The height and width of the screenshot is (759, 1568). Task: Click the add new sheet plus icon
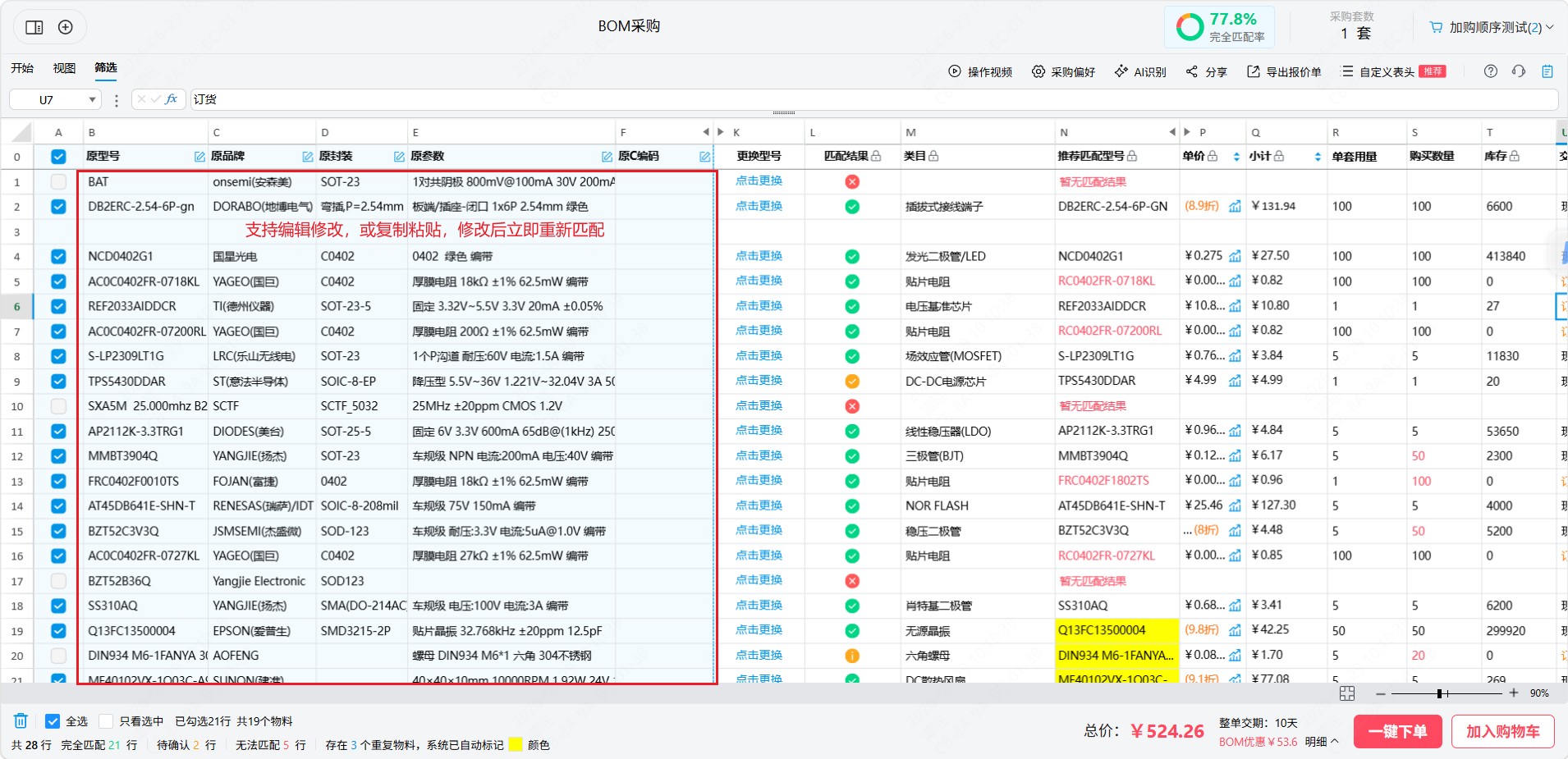pyautogui.click(x=66, y=27)
